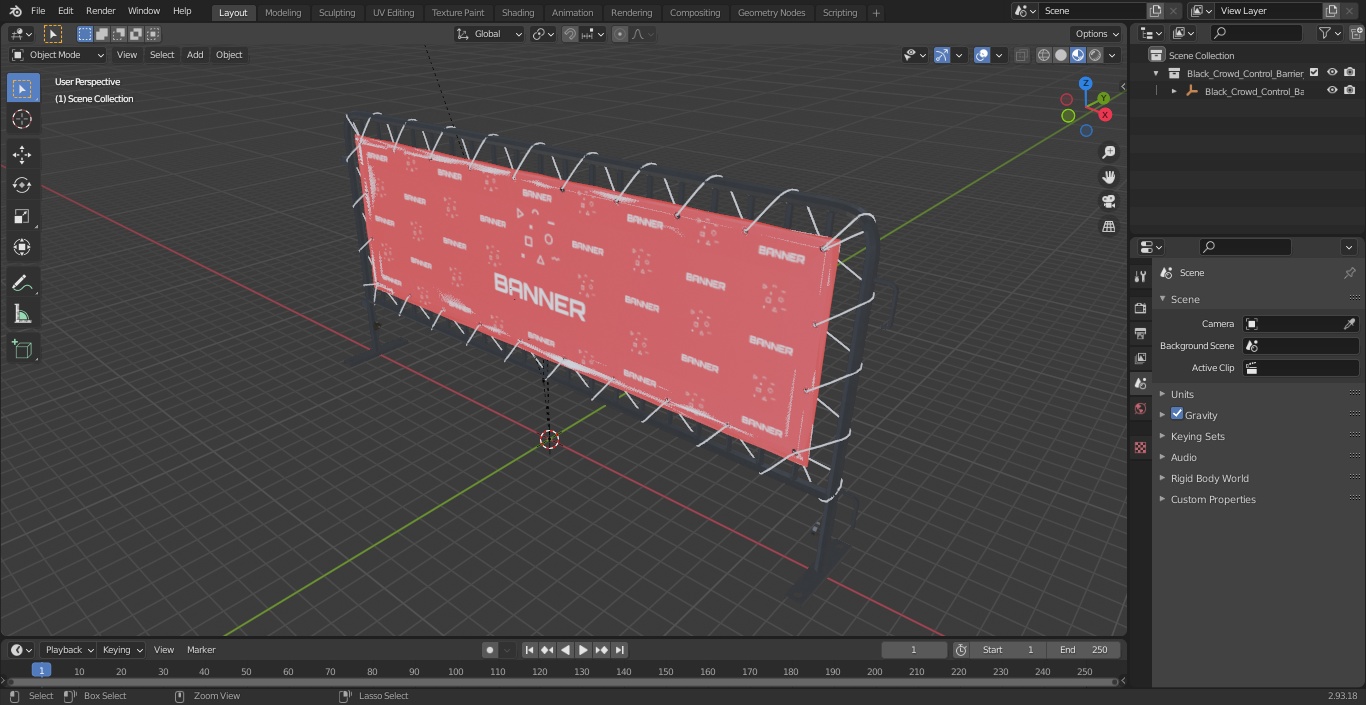
Task: Open the Global transform orientation dropdown
Action: click(489, 34)
